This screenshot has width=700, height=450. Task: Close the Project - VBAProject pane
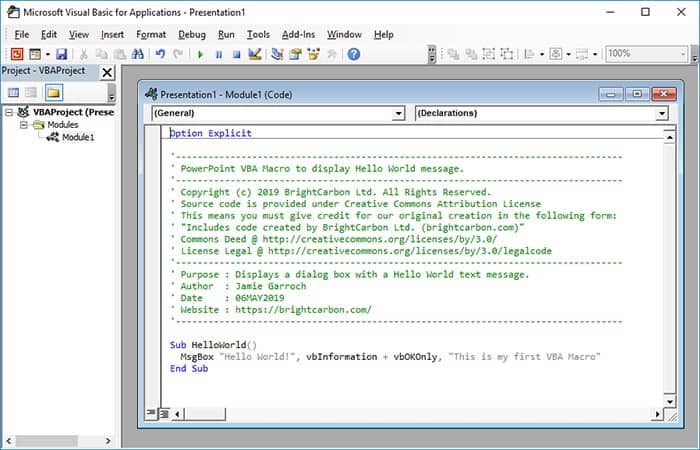[107, 72]
